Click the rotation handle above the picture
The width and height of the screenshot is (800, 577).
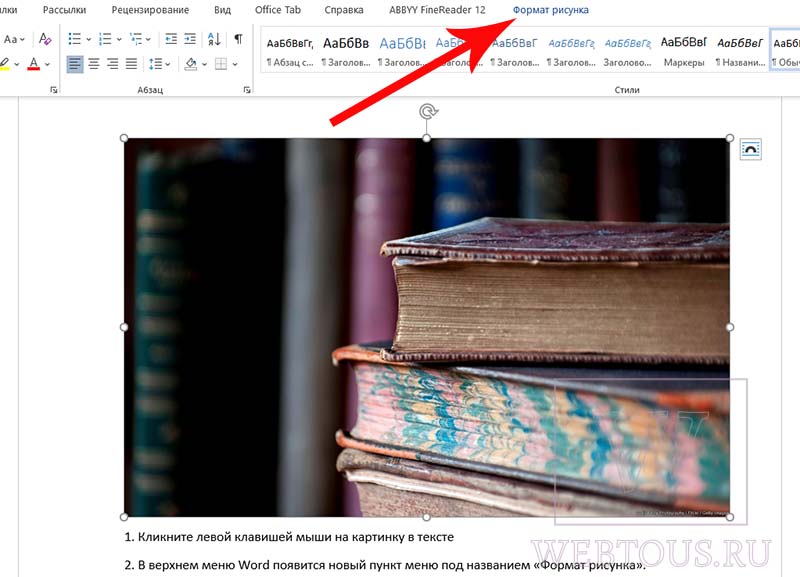click(427, 111)
